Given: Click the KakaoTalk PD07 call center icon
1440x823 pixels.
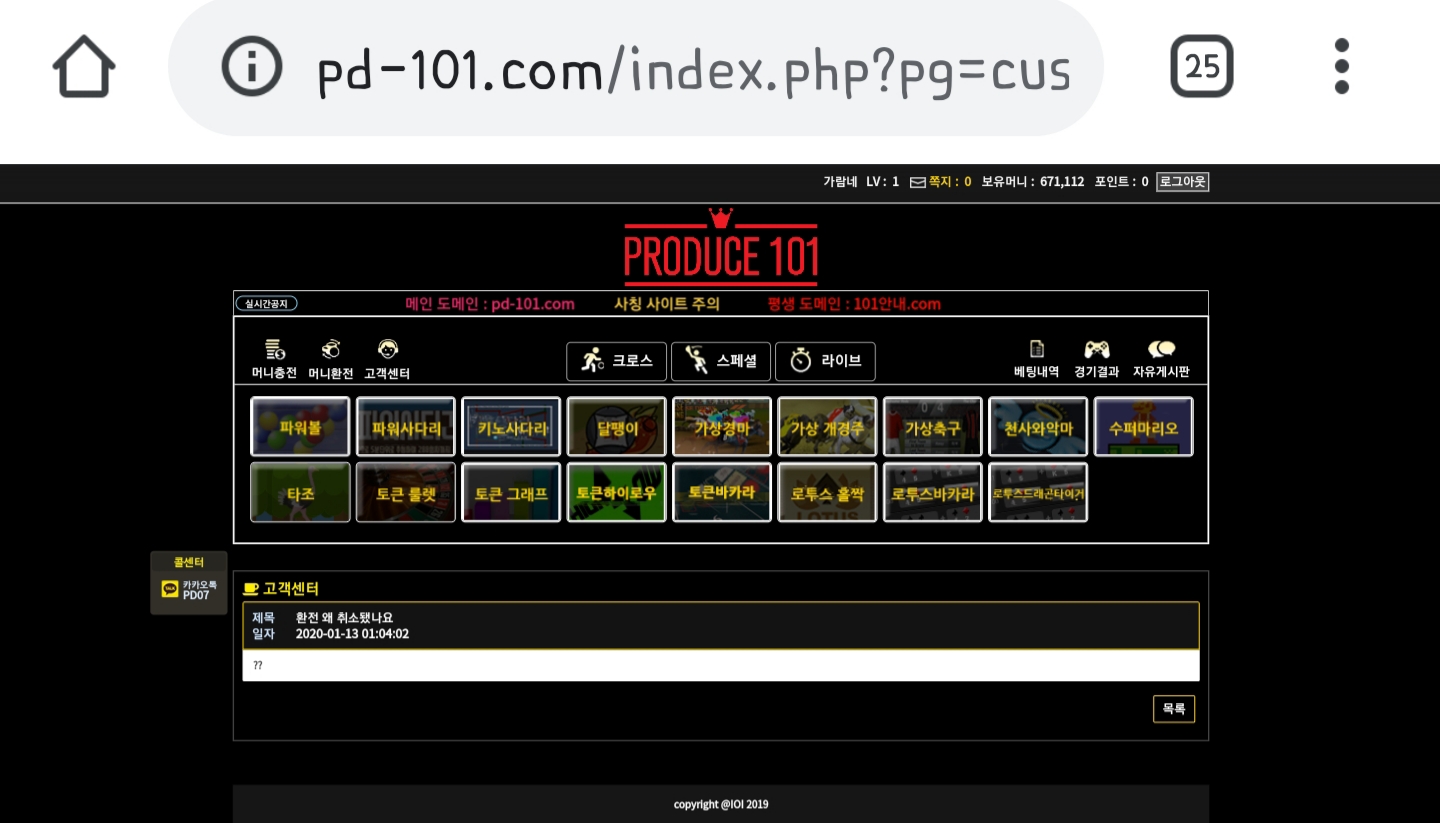Looking at the screenshot, I should [x=170, y=590].
